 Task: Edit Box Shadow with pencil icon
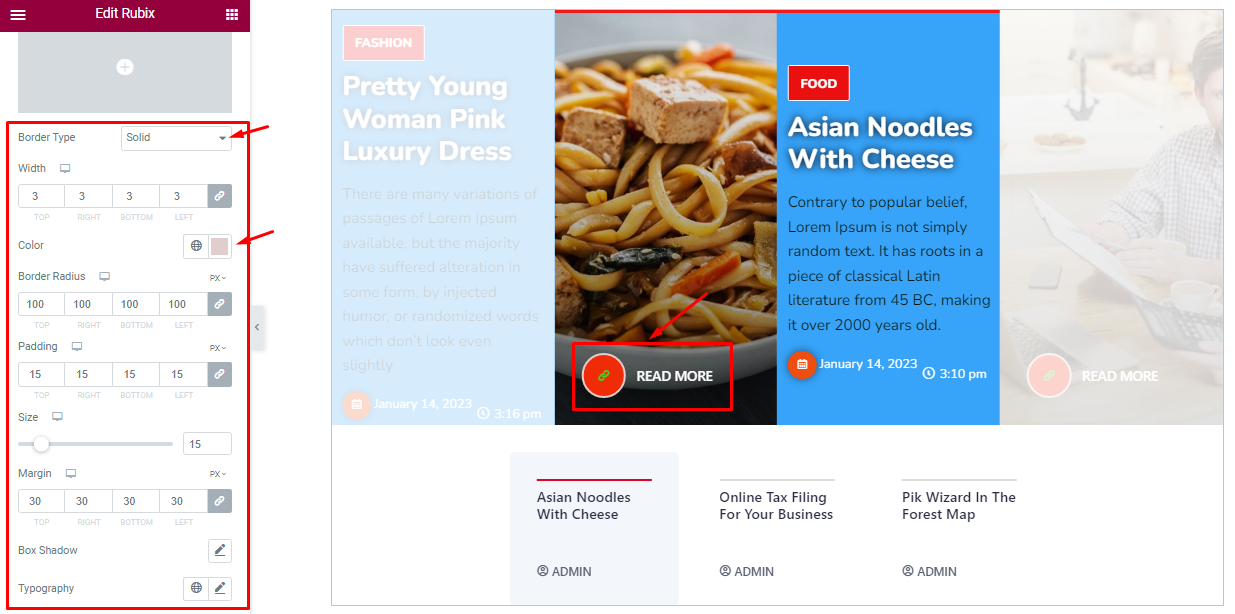(220, 551)
